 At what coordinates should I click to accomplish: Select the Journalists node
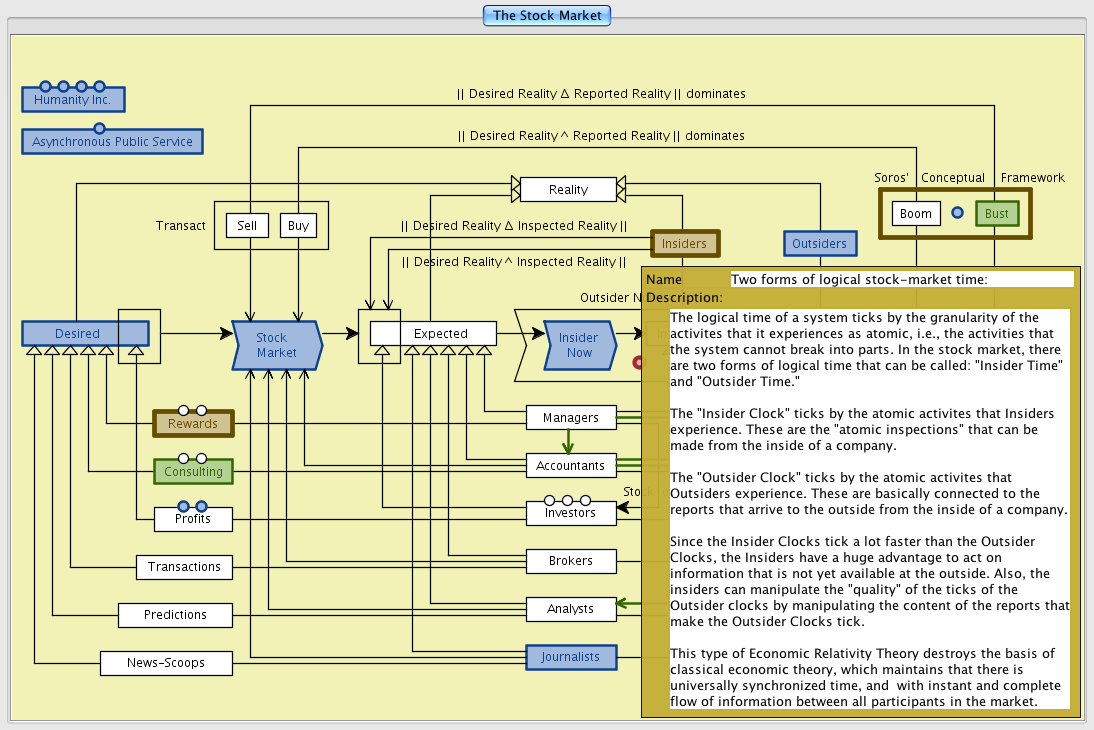[x=570, y=657]
